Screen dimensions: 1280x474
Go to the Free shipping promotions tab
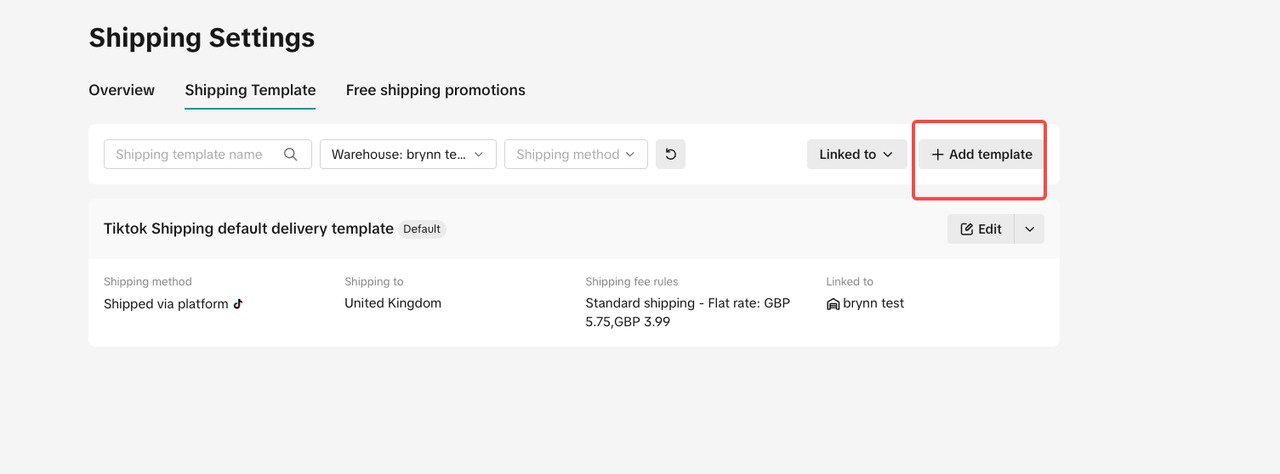point(435,90)
